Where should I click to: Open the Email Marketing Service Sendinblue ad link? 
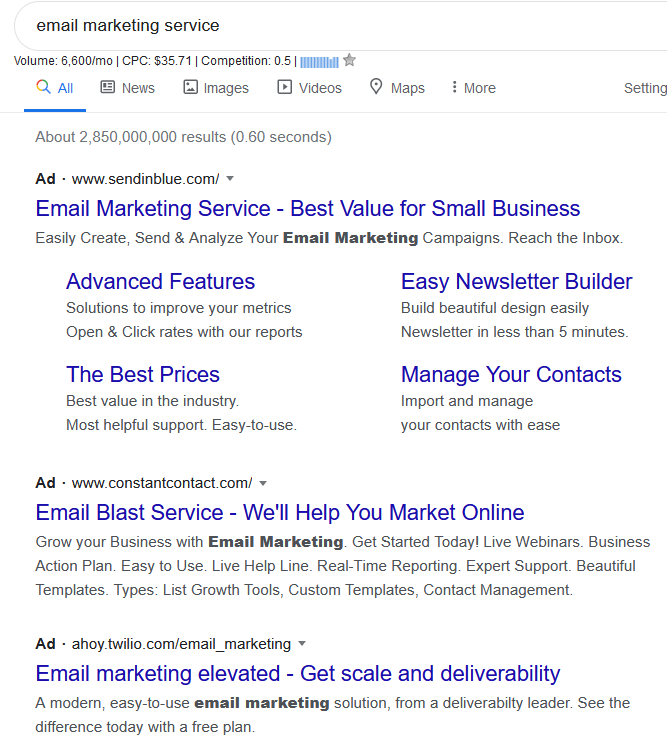307,209
